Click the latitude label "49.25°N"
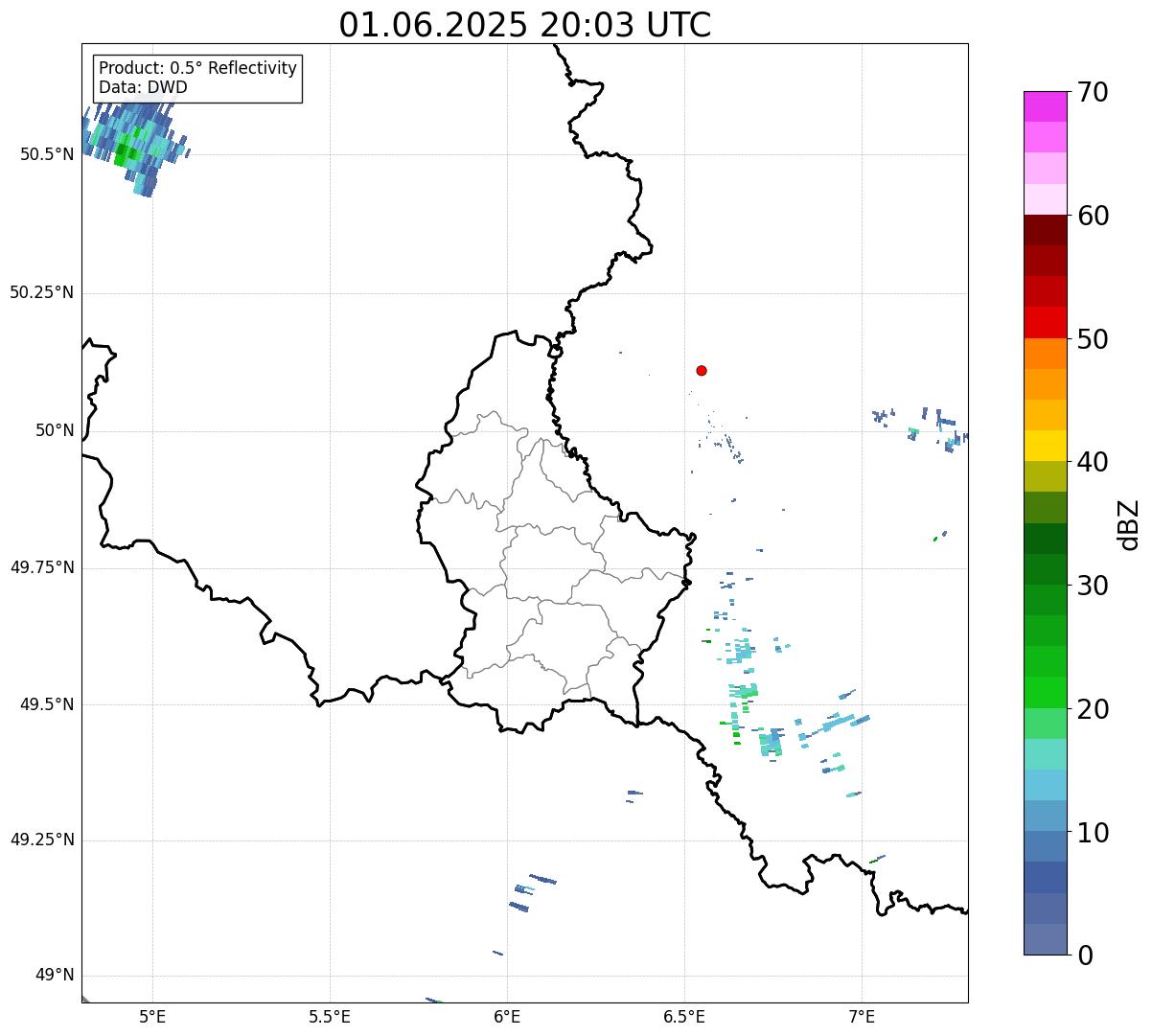This screenshot has width=1152, height=1036. click(42, 840)
